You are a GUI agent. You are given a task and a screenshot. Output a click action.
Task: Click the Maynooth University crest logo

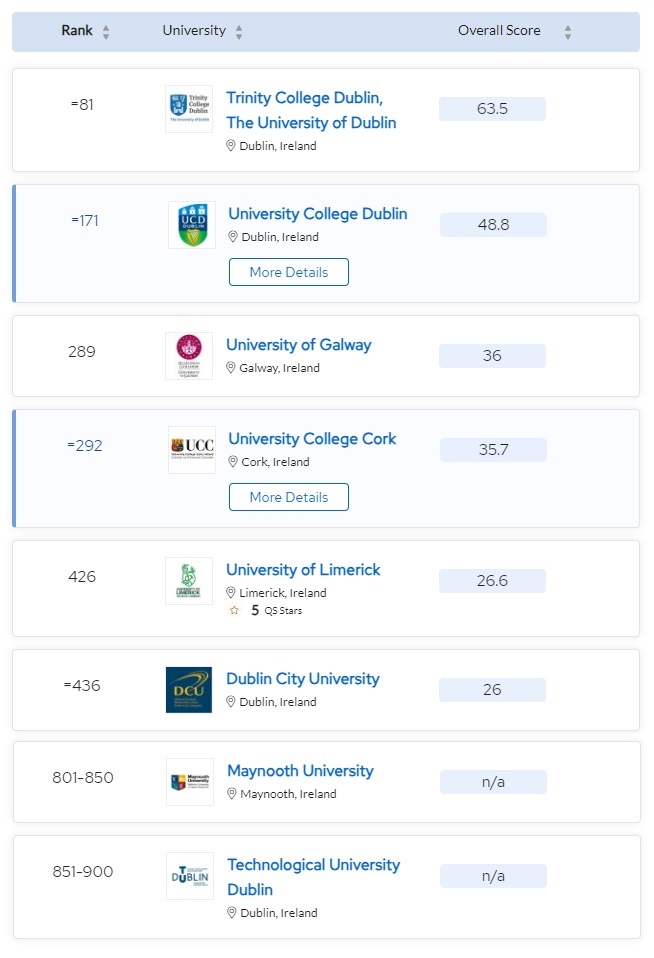pos(190,781)
